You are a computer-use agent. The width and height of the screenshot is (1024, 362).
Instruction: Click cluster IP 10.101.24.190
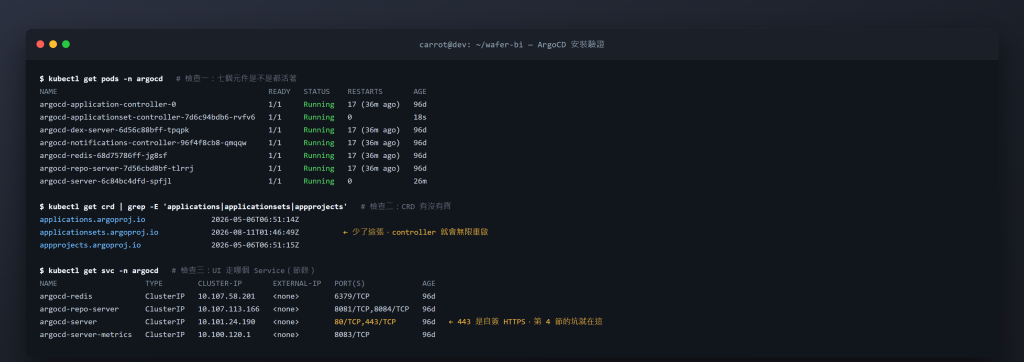(227, 321)
